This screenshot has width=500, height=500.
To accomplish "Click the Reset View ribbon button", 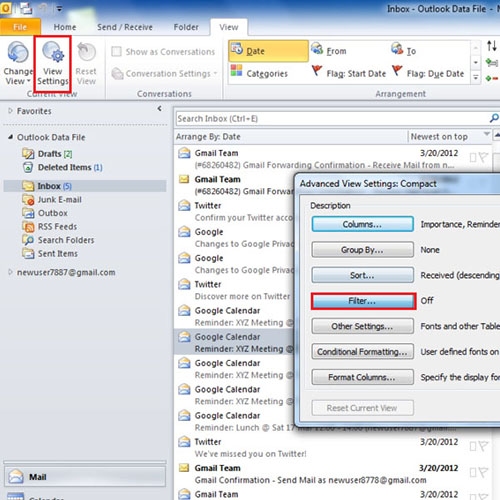I will point(86,63).
